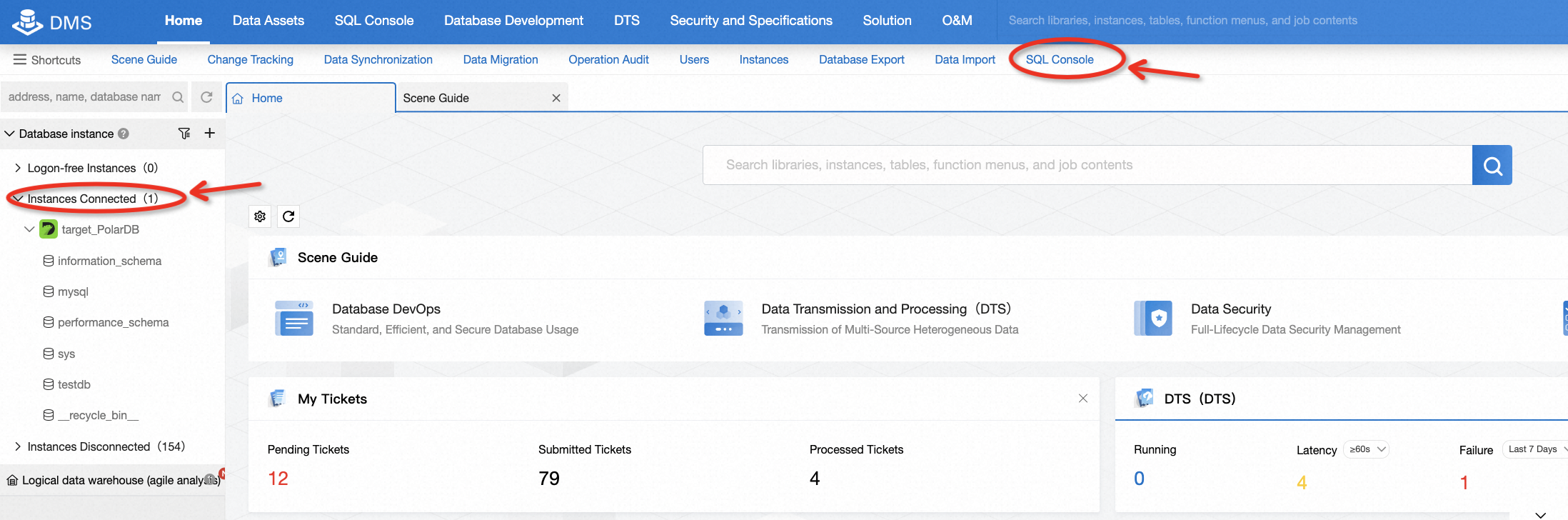Open the Solution top menu
The width and height of the screenshot is (1568, 520).
887,21
